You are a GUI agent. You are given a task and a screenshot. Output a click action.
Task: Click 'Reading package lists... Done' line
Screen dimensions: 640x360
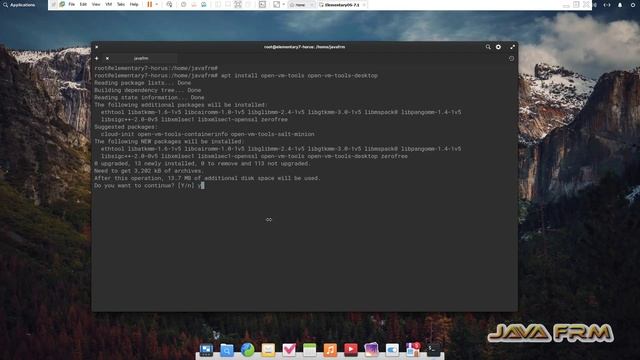pos(143,83)
